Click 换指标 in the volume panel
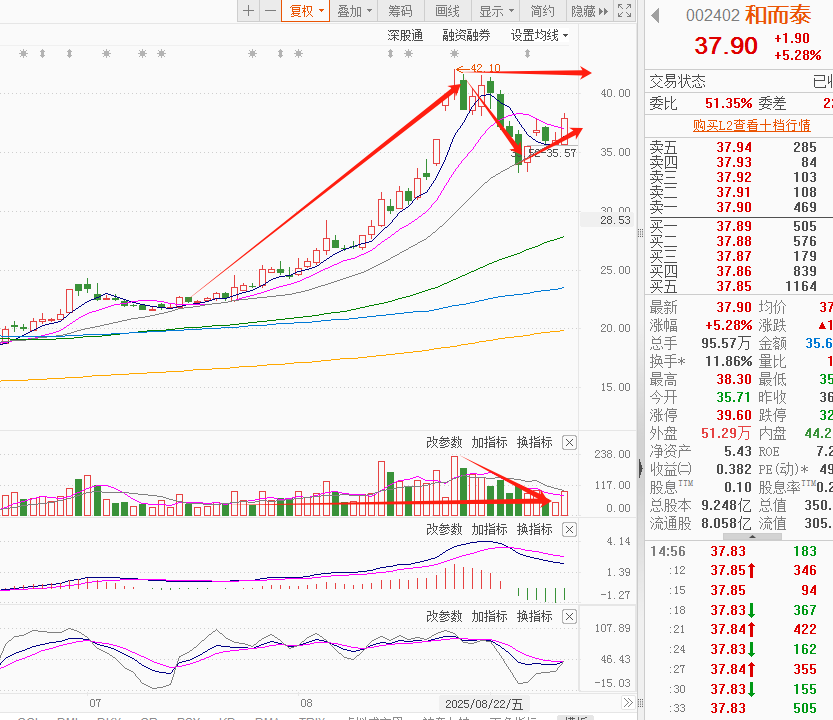The width and height of the screenshot is (833, 720). [534, 442]
